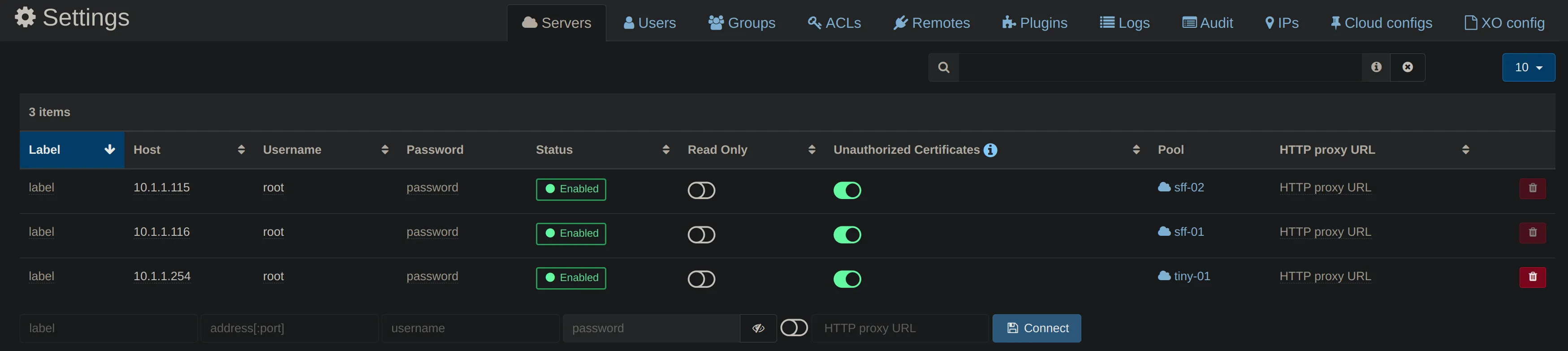The width and height of the screenshot is (1568, 351).
Task: Sort the Host column
Action: coord(241,150)
